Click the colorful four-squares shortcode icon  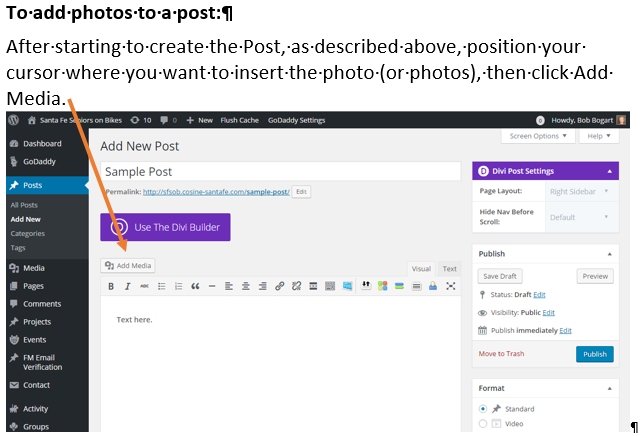point(383,286)
